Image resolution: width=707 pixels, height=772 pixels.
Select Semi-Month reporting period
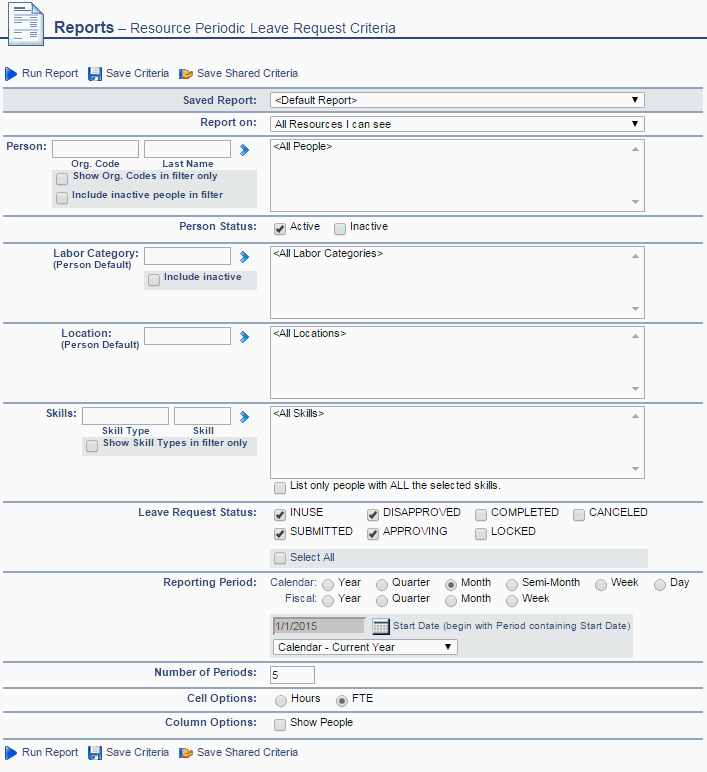tap(512, 585)
